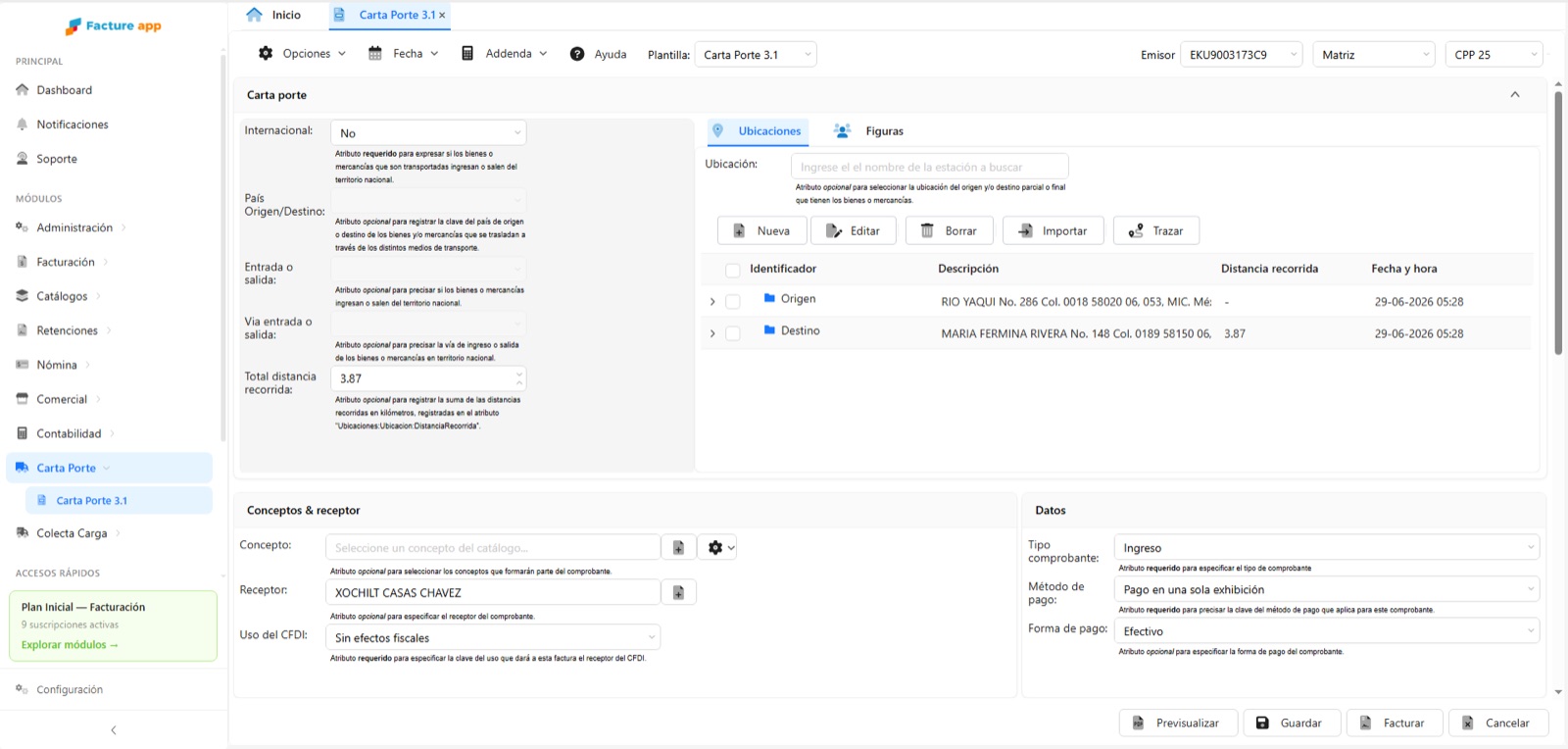This screenshot has height=749, width=1568.
Task: Open Notificaciones in the sidebar
Action: [x=73, y=125]
